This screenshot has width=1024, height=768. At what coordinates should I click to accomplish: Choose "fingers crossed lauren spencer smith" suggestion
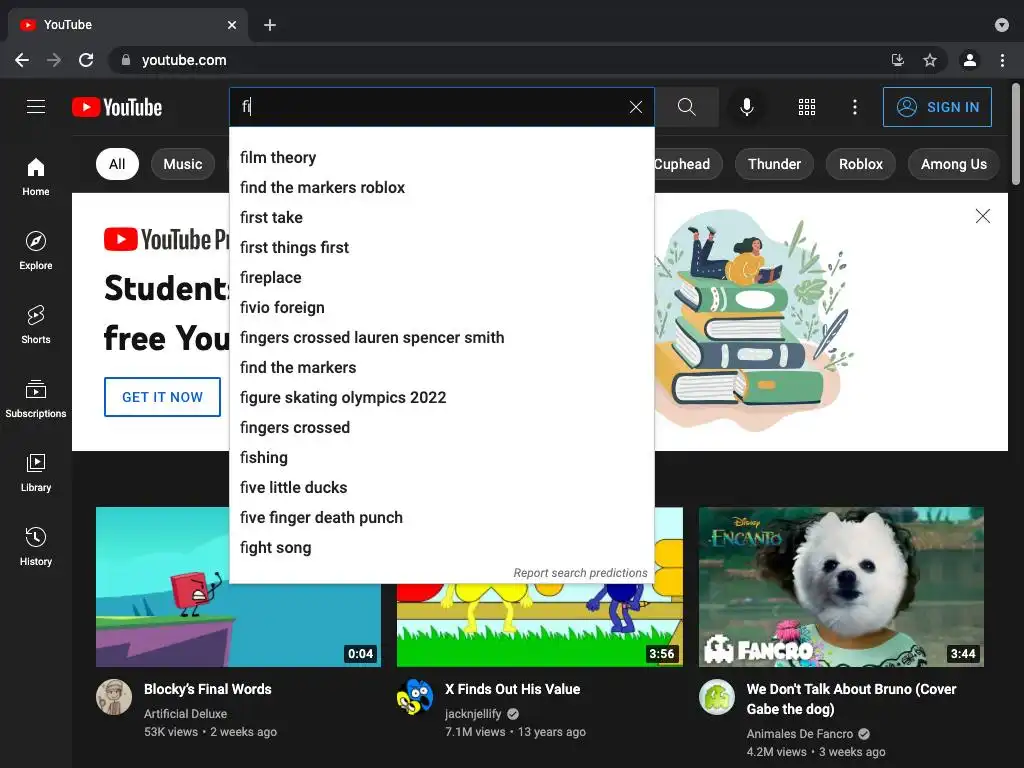coord(442,338)
